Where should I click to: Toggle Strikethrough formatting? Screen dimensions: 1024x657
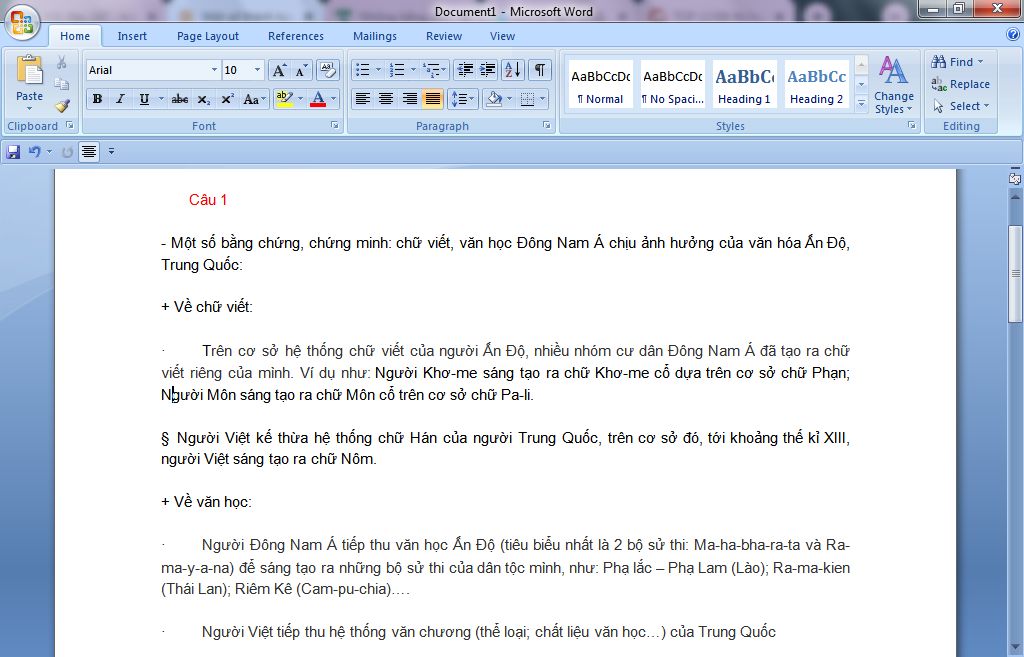click(180, 99)
